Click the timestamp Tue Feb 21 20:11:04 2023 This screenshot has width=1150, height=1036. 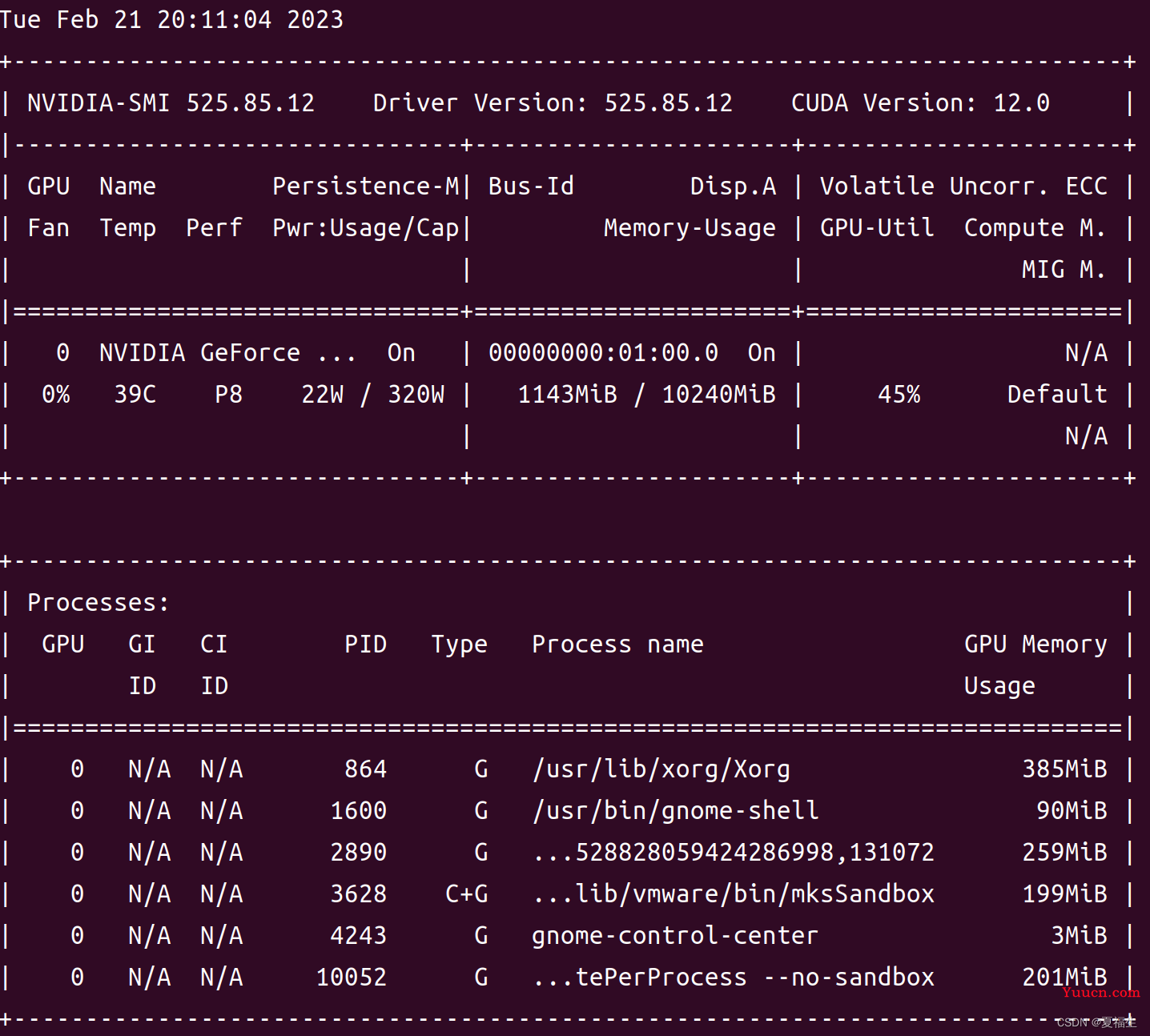(x=171, y=19)
